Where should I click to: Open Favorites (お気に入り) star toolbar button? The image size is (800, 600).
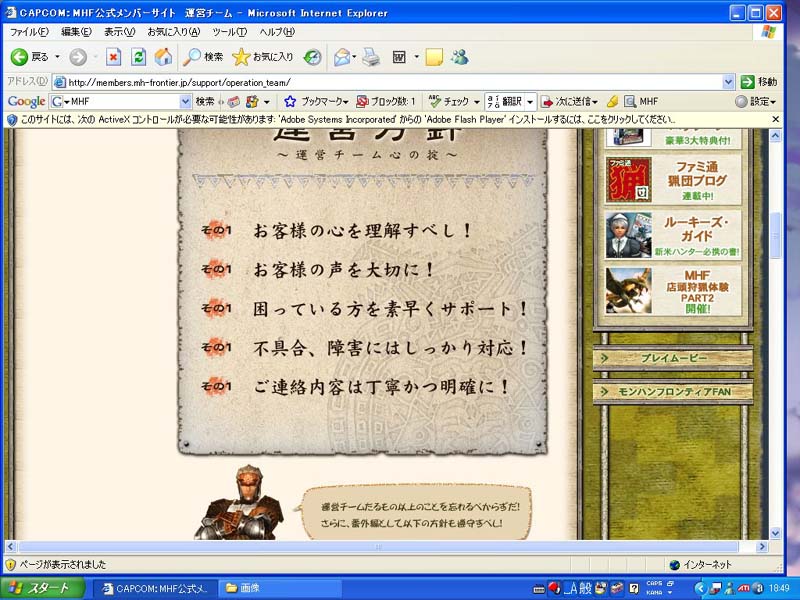coord(263,57)
